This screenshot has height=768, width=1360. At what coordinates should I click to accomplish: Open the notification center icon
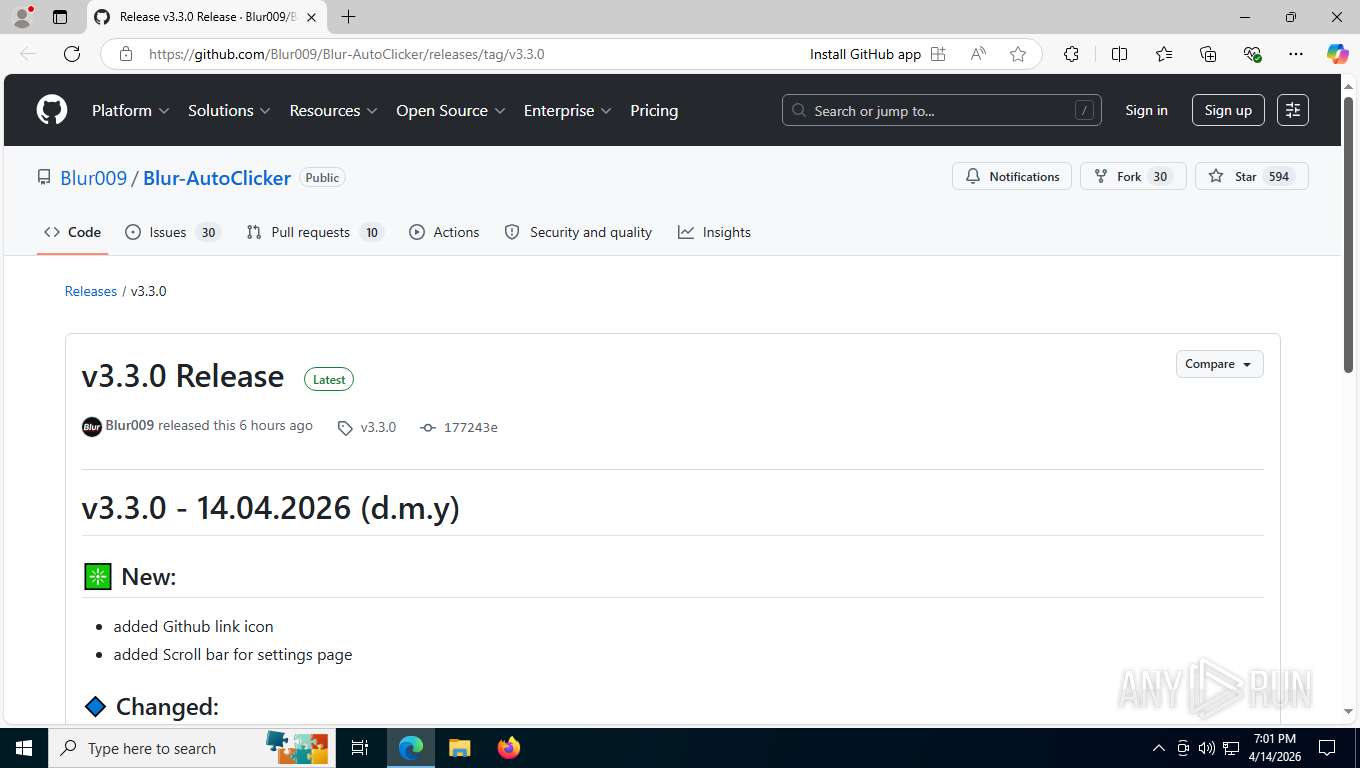point(1327,748)
